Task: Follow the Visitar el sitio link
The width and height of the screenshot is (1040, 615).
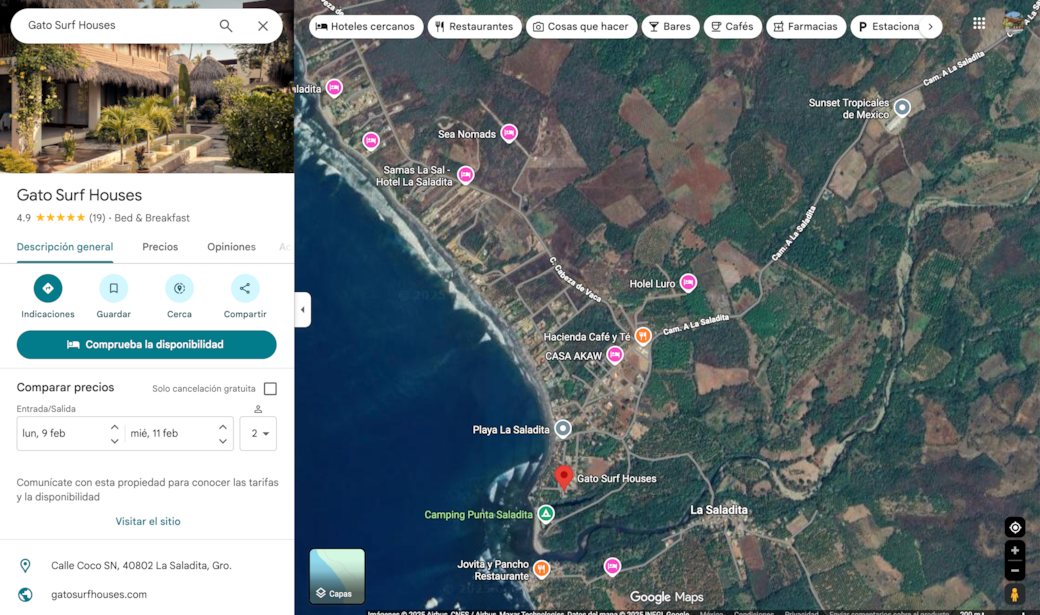Action: point(148,521)
